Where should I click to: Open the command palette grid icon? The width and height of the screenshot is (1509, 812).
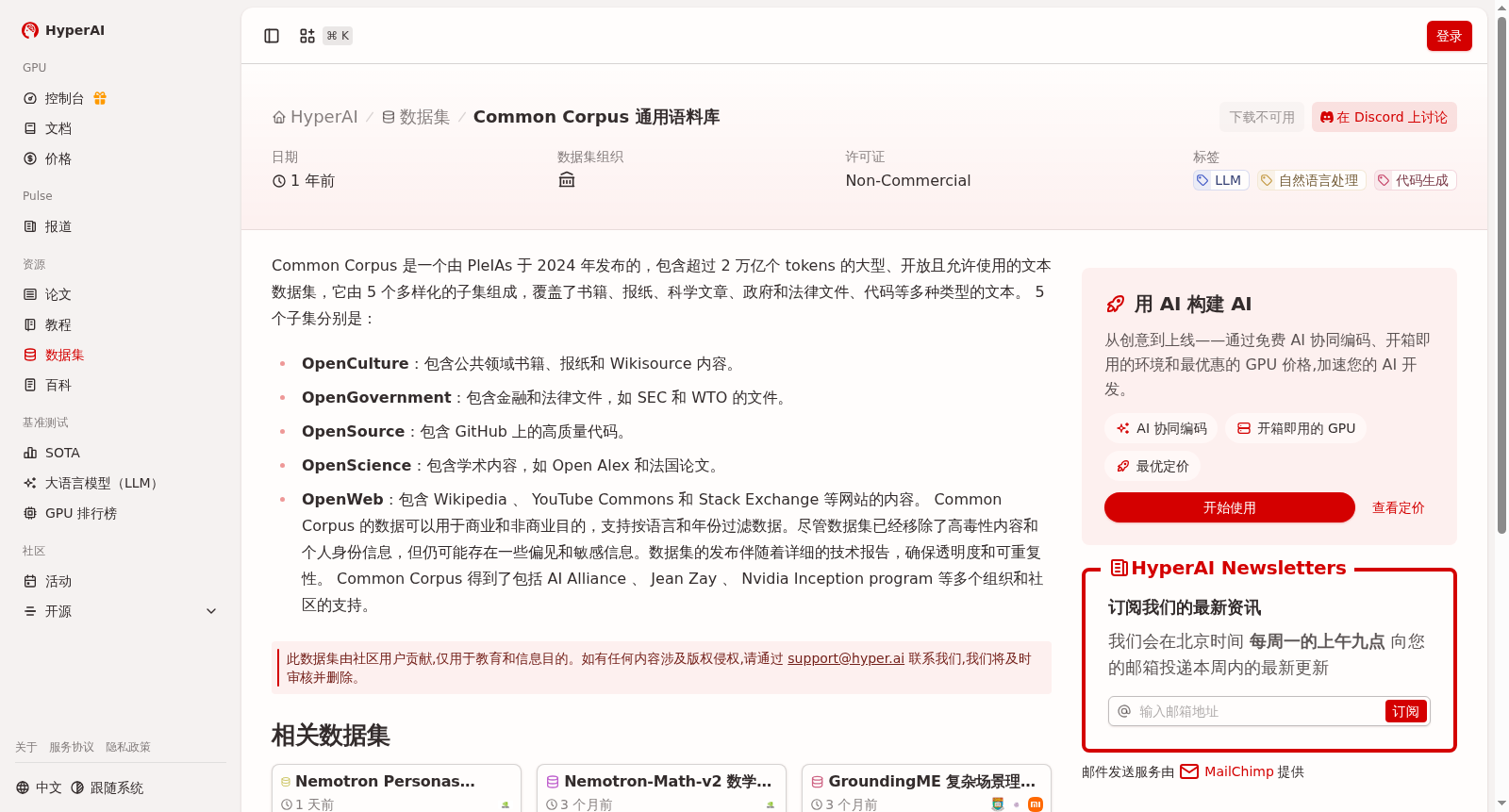coord(307,36)
